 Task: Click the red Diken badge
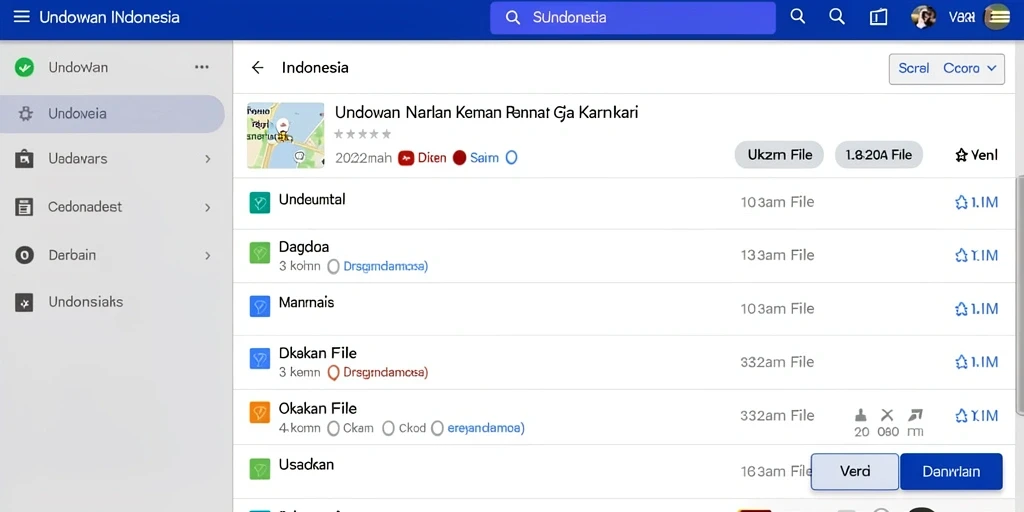tap(423, 157)
